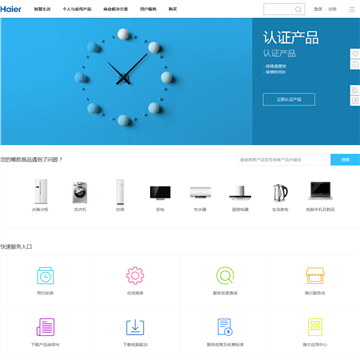The height and width of the screenshot is (360, 360).
Task: Click the blue calendar clock appointment icon
Action: (x=45, y=276)
